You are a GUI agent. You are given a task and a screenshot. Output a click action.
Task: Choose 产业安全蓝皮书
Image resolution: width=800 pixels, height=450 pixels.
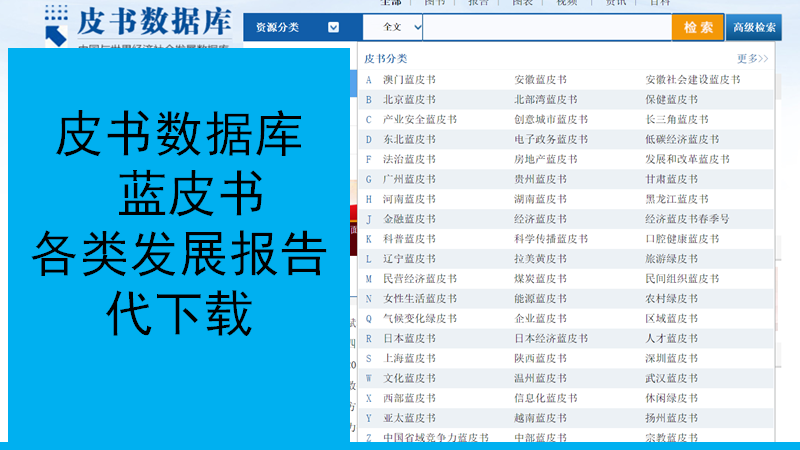(420, 119)
